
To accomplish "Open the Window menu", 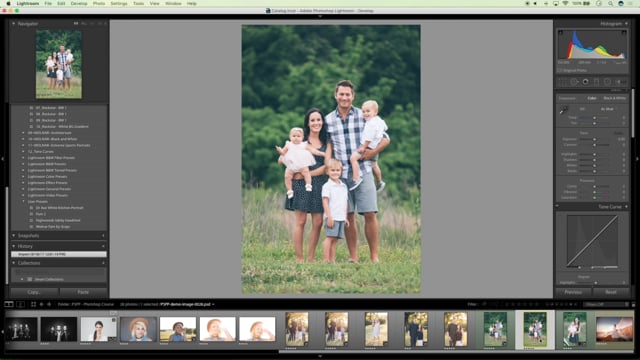I will (173, 4).
